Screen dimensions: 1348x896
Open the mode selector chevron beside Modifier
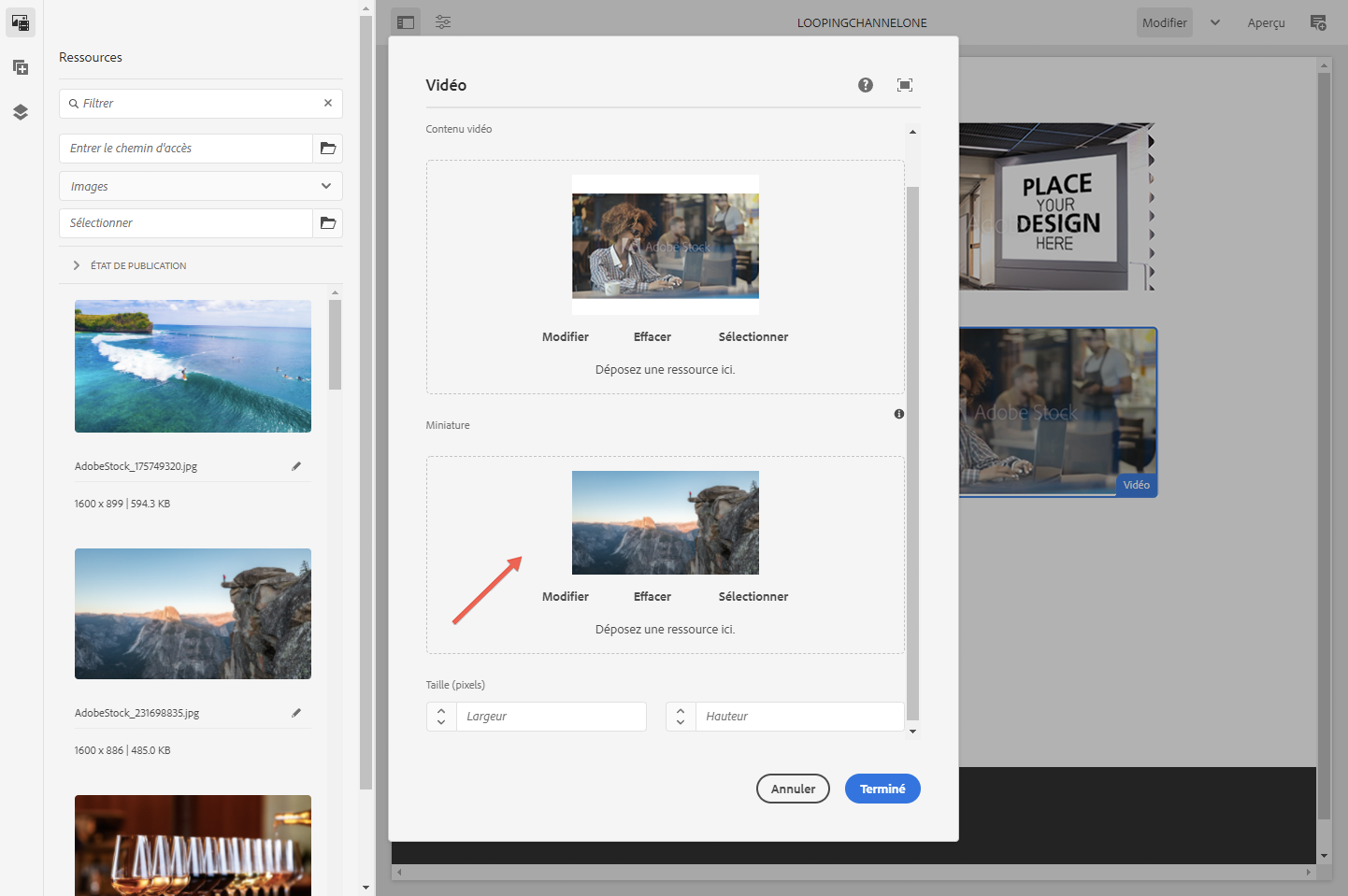click(1215, 22)
